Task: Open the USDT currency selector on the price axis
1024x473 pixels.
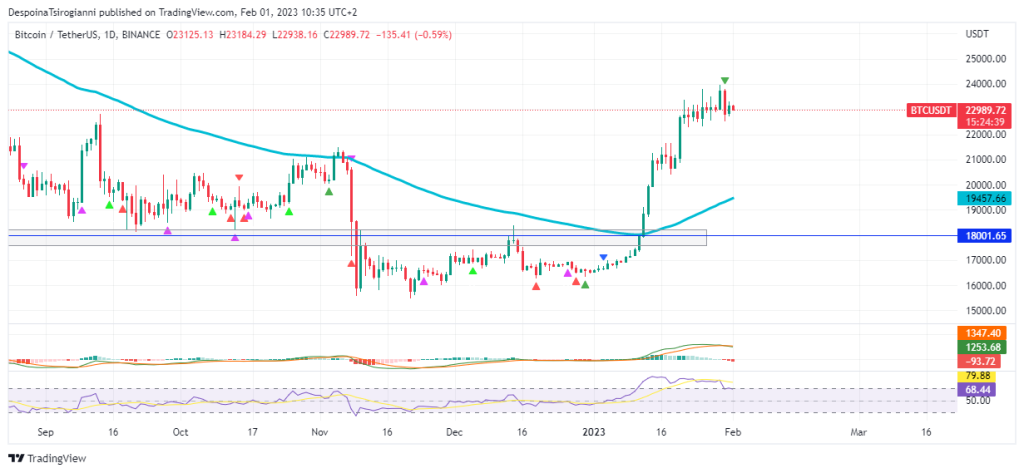Action: coord(977,34)
